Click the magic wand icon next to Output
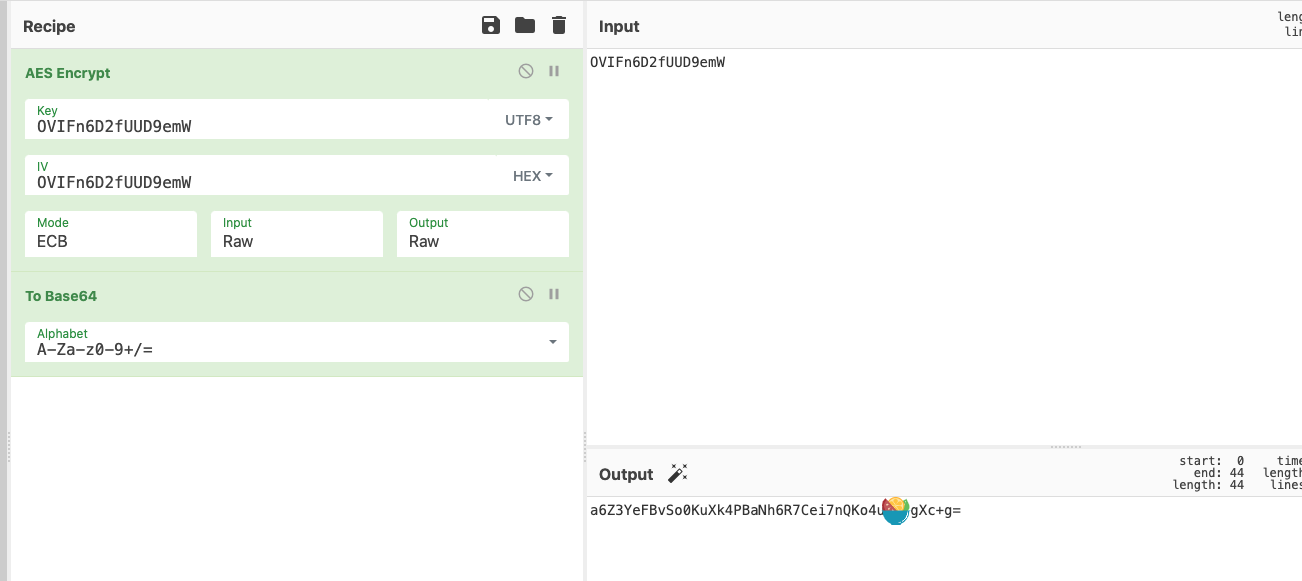The height and width of the screenshot is (581, 1302). (678, 474)
